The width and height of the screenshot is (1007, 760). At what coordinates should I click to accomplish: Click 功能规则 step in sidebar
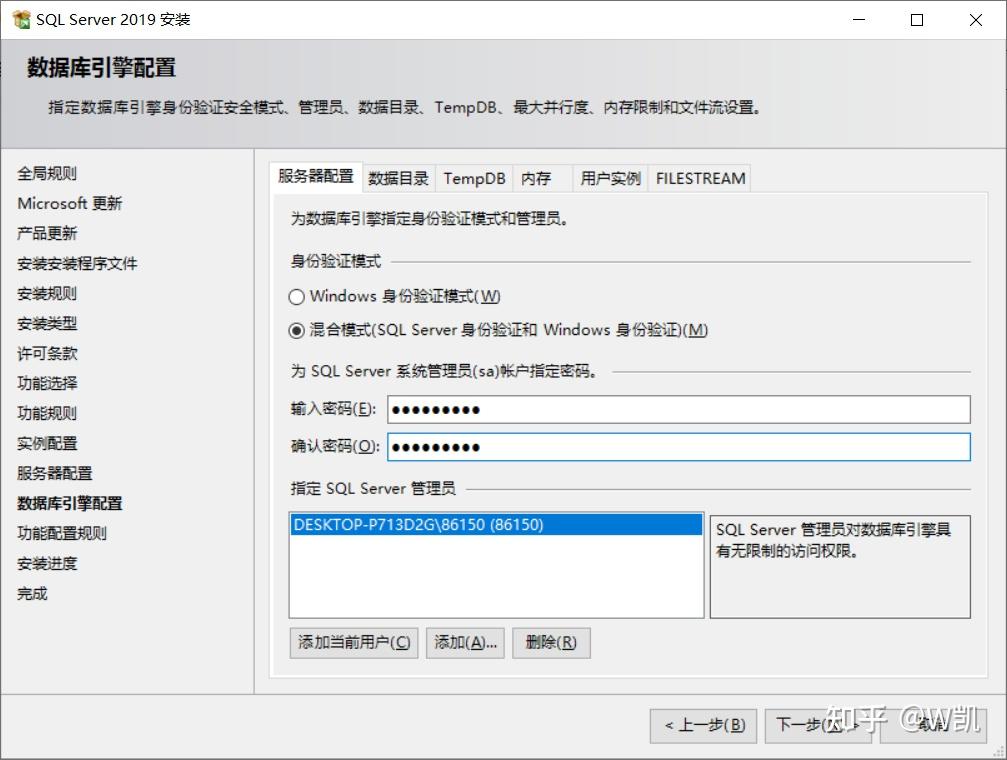(x=47, y=414)
